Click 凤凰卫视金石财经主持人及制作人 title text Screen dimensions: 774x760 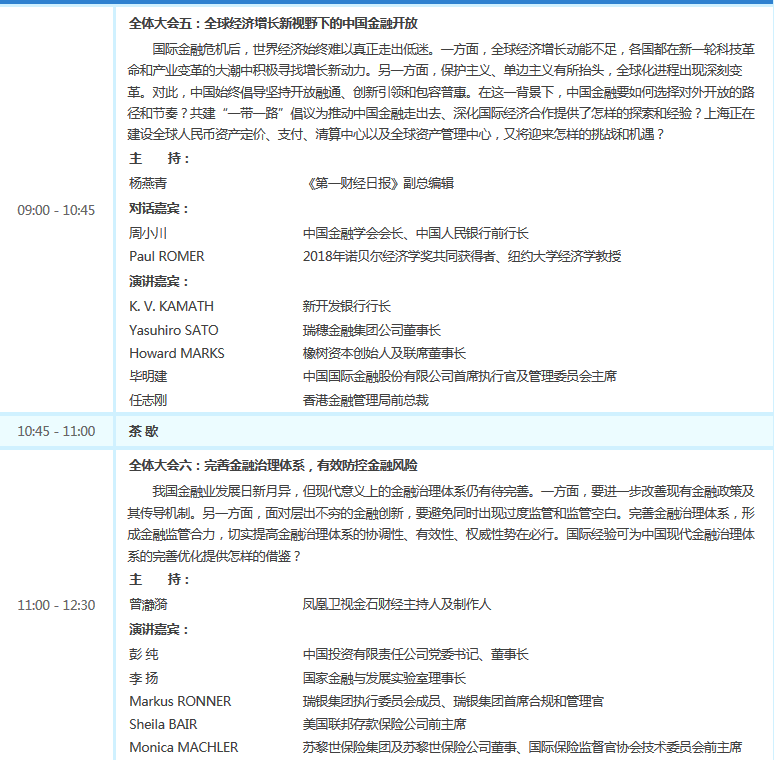tap(397, 605)
